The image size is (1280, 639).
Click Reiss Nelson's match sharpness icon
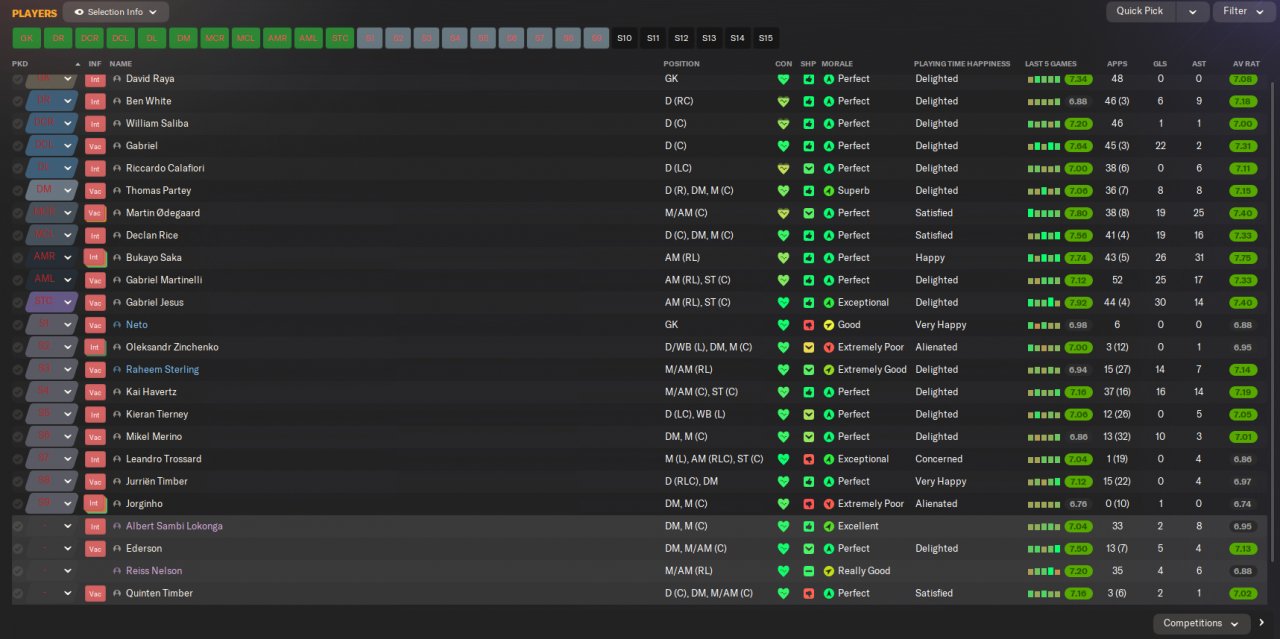pyautogui.click(x=809, y=571)
